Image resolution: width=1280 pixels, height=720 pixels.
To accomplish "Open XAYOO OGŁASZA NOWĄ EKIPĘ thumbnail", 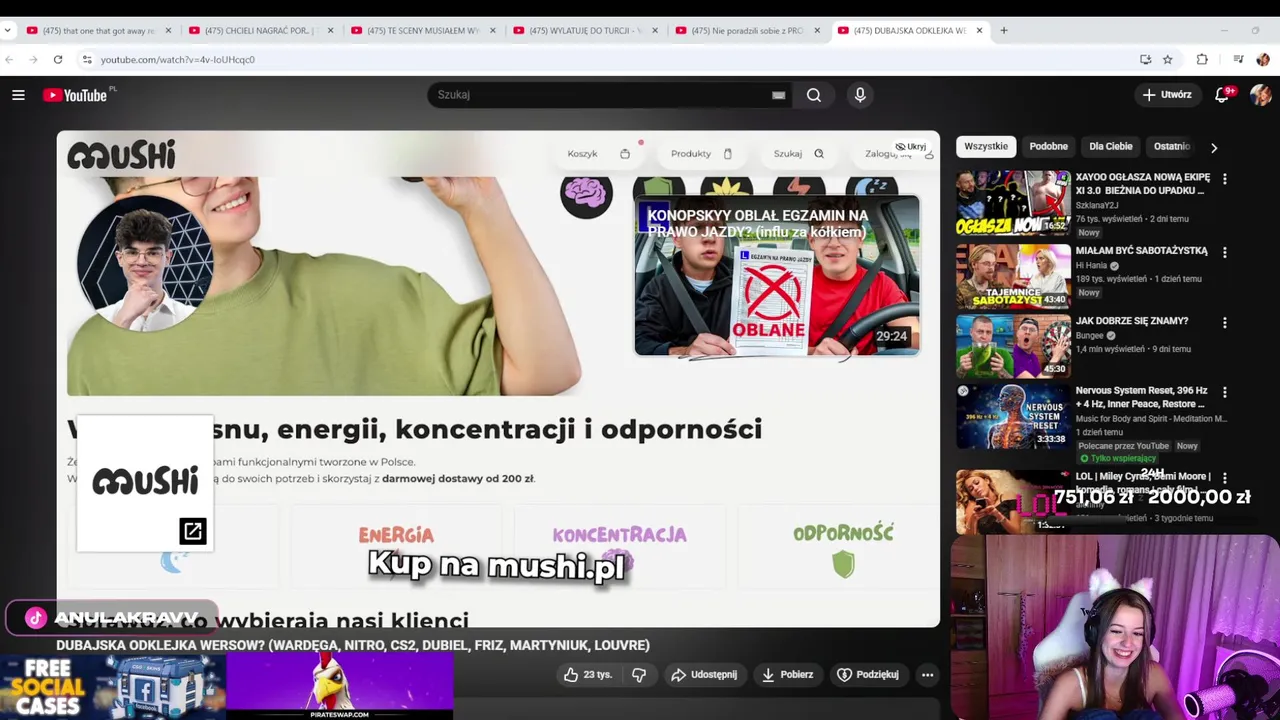I will [x=1012, y=203].
